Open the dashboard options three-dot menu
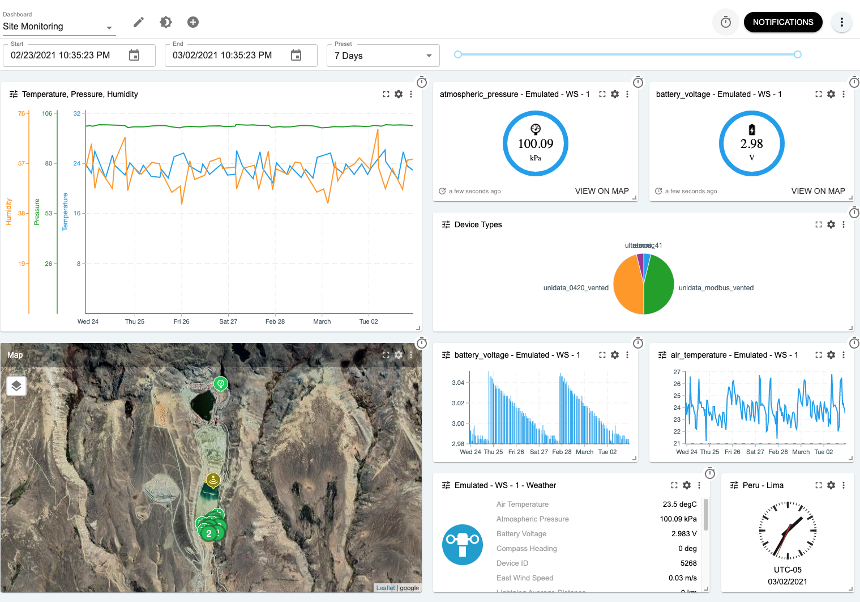The height and width of the screenshot is (602, 860). 842,21
